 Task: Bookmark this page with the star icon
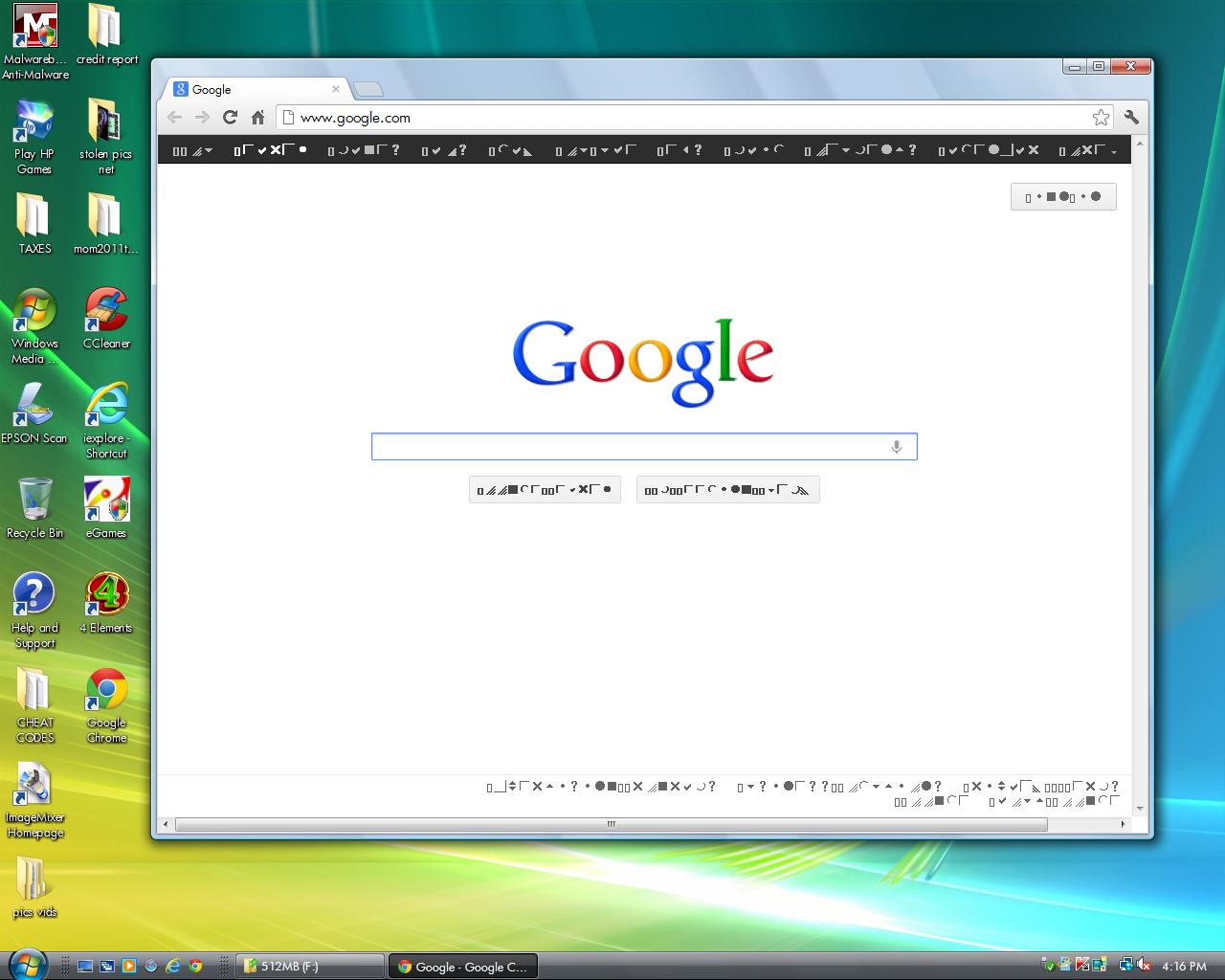(x=1101, y=118)
